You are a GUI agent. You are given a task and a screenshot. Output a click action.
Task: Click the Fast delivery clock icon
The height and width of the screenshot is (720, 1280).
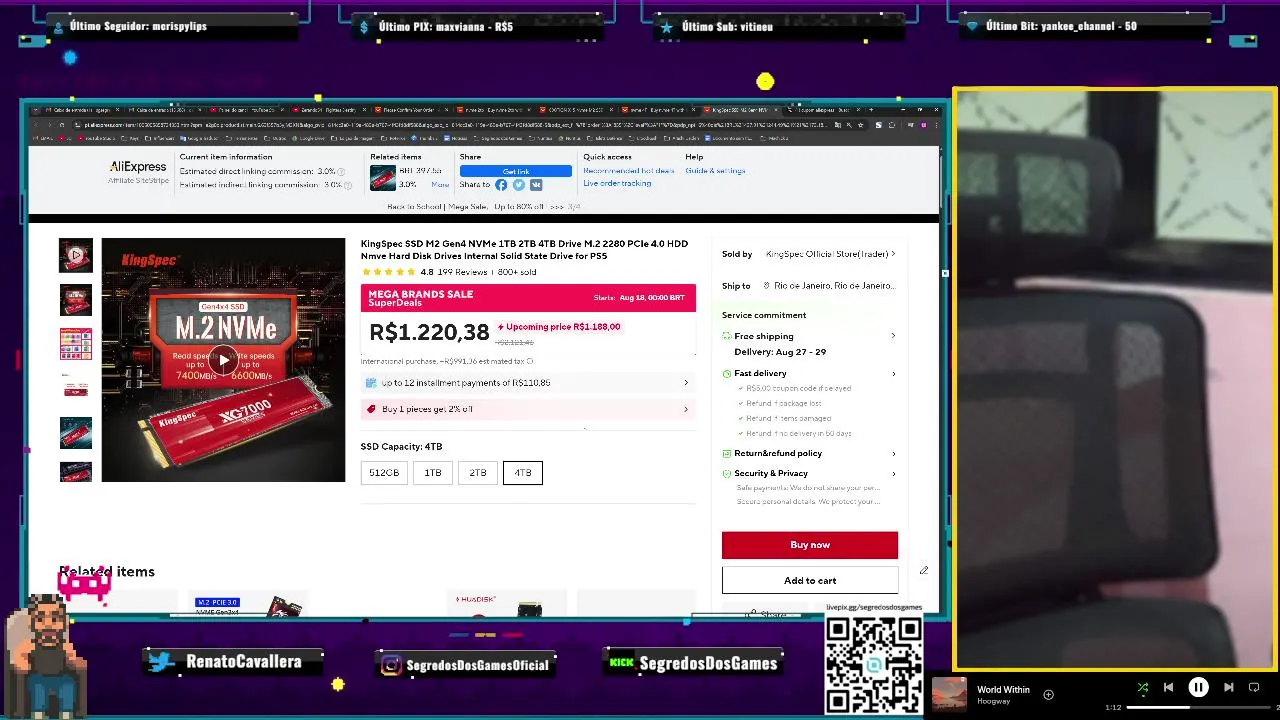[x=727, y=373]
